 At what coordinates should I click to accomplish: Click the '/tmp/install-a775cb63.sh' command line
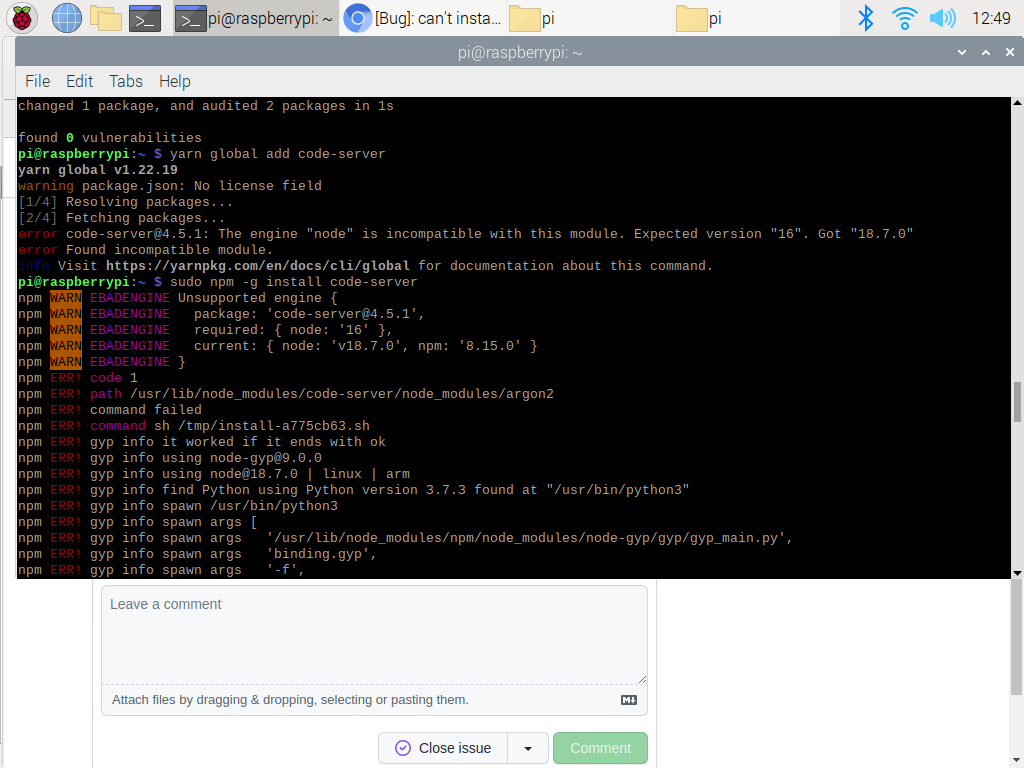pos(194,426)
